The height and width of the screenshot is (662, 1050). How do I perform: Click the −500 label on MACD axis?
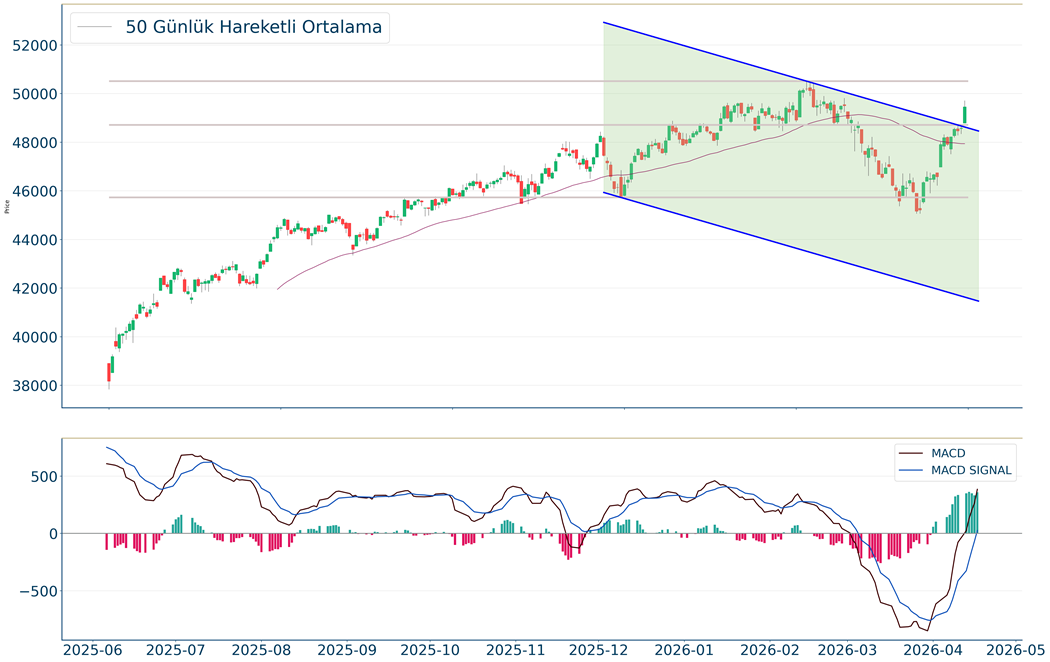(x=32, y=591)
